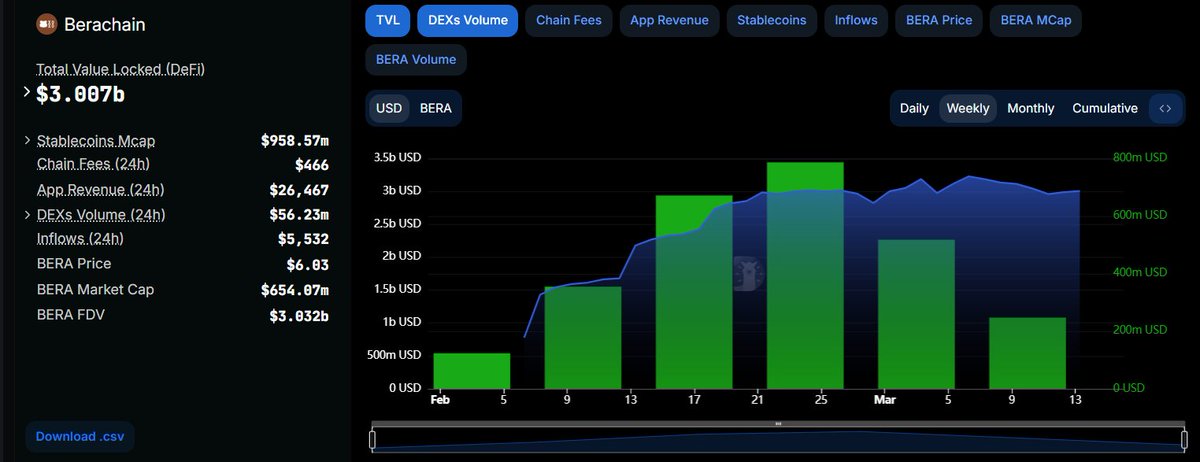Select the Monthly interval
This screenshot has height=462, width=1200.
[1031, 108]
